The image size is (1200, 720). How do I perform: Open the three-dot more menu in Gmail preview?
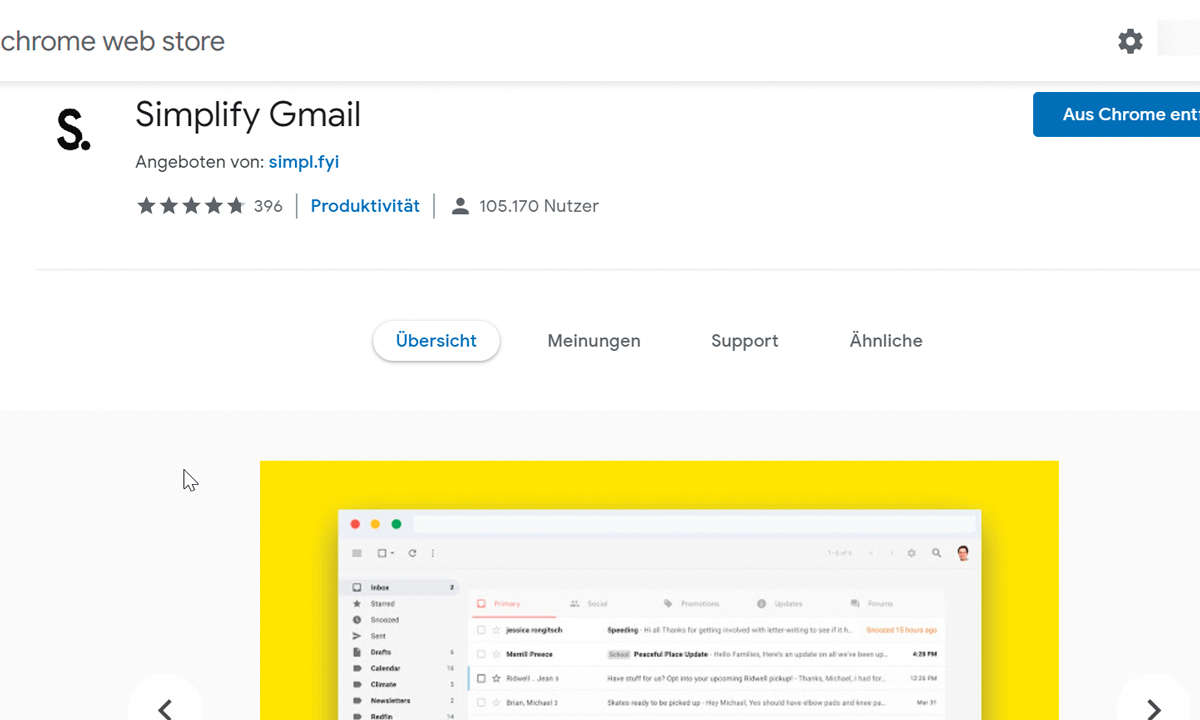click(x=433, y=553)
